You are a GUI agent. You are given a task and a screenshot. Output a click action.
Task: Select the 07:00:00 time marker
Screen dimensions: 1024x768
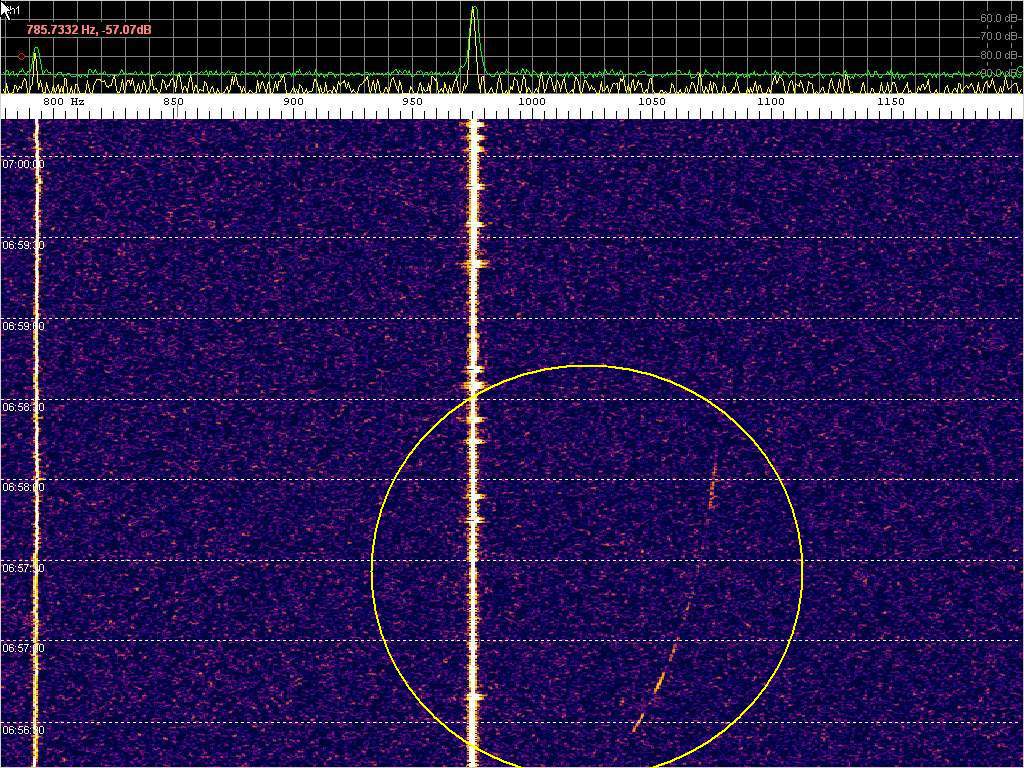click(23, 163)
